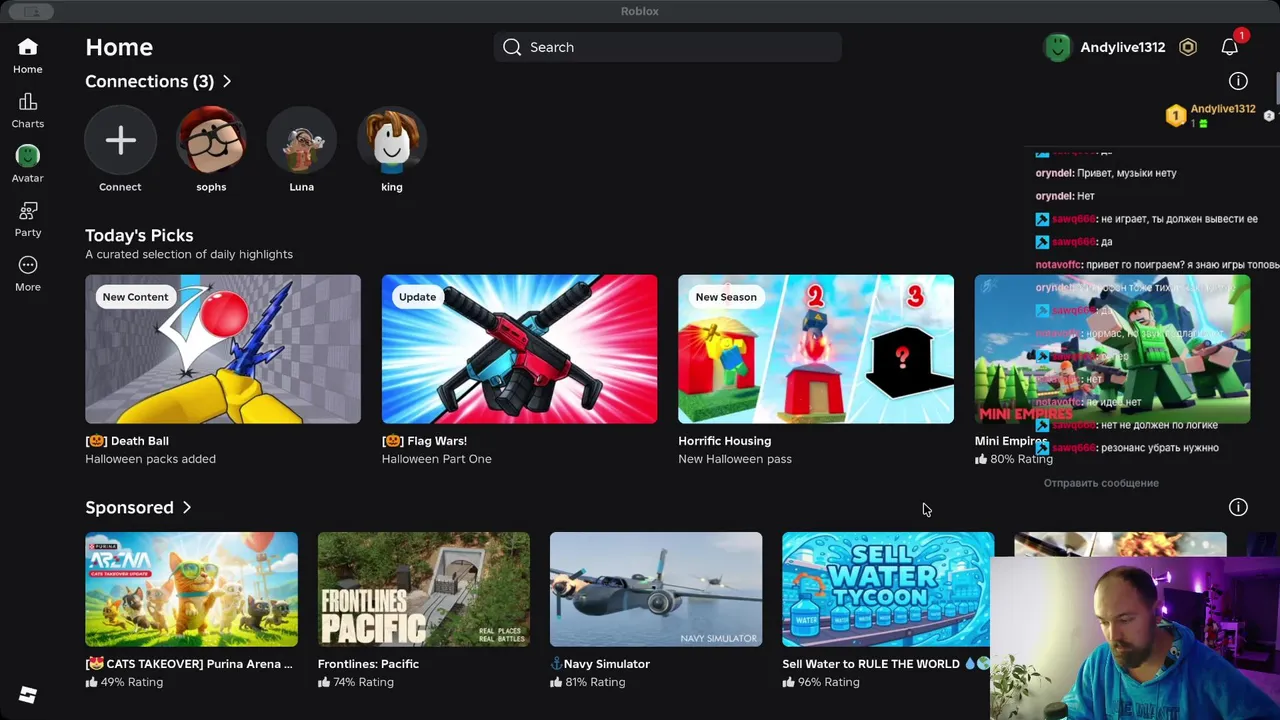Open the Home sidebar icon

[28, 47]
